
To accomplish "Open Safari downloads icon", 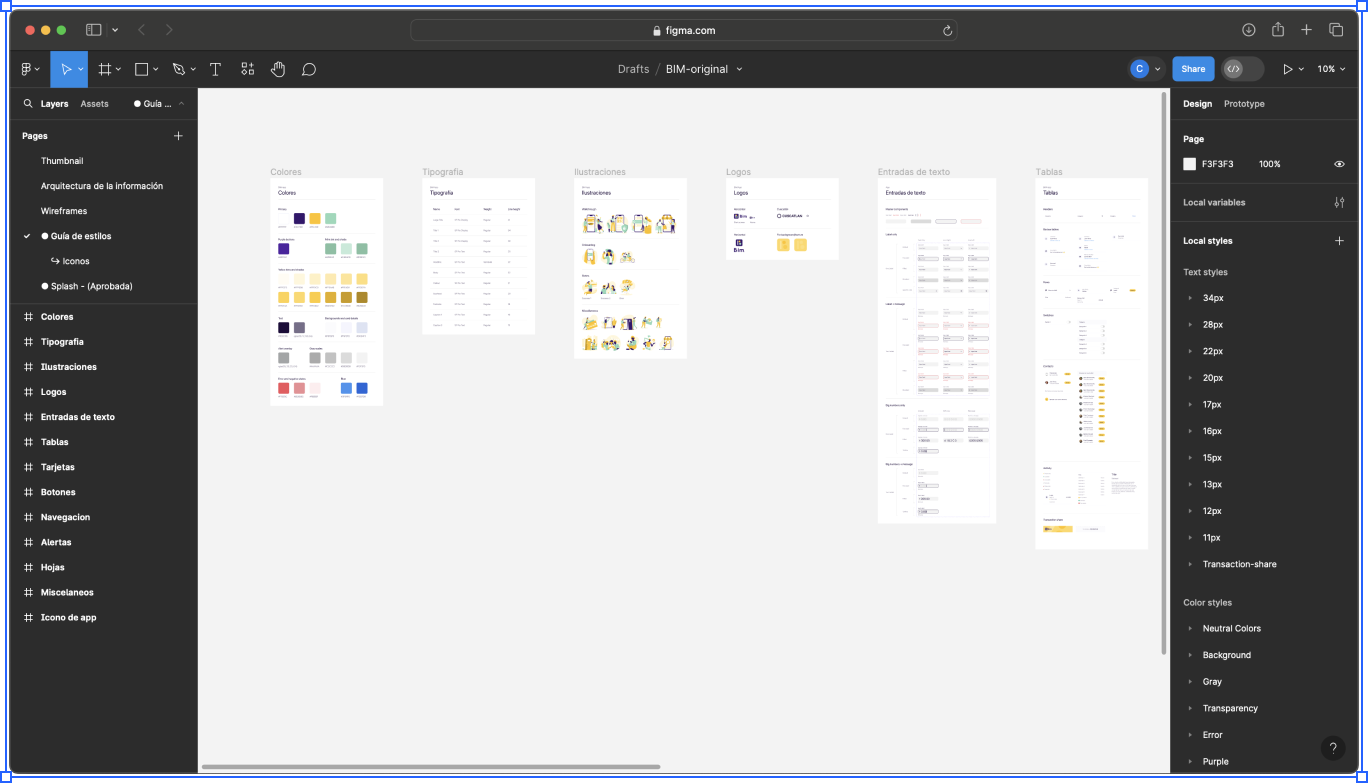I will 1249,30.
